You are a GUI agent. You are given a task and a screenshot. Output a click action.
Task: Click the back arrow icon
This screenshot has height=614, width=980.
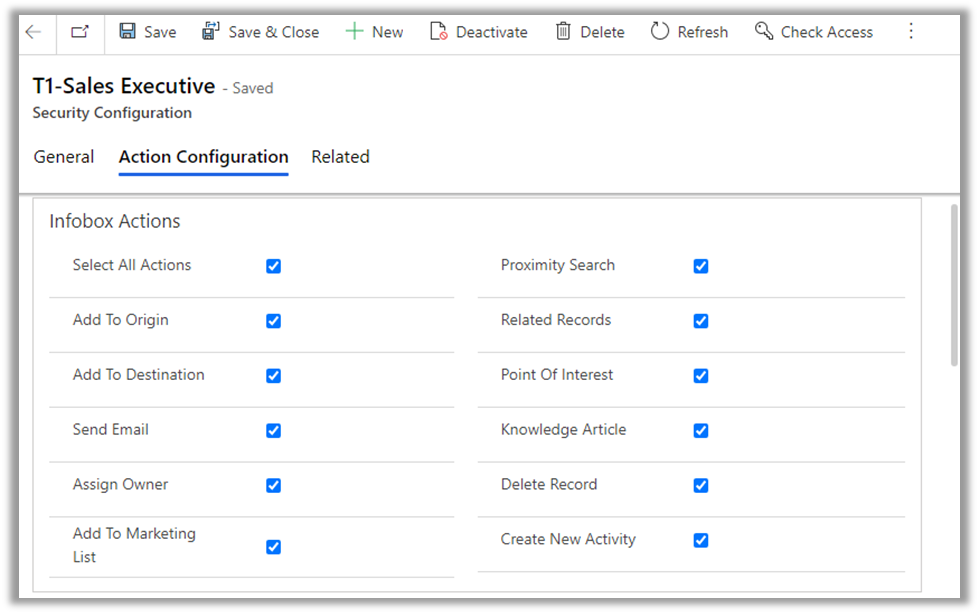tap(33, 32)
